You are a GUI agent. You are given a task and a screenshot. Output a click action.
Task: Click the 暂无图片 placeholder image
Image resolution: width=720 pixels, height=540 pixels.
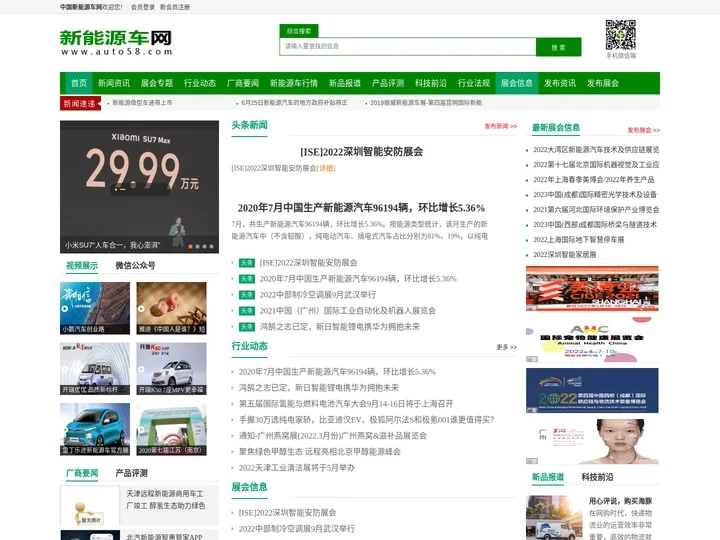[90, 506]
